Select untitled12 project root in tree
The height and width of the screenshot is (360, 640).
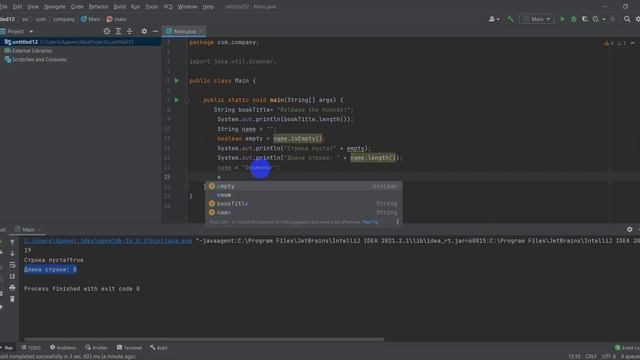(81, 42)
